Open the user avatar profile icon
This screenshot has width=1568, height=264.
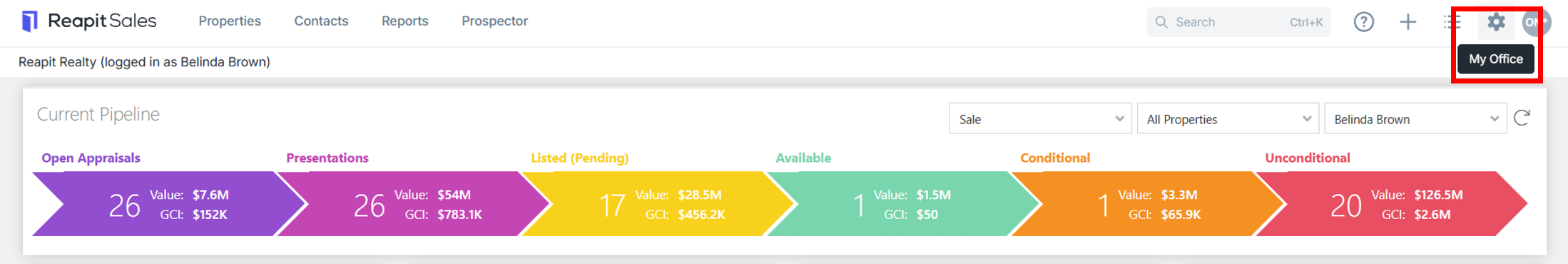[x=1534, y=22]
